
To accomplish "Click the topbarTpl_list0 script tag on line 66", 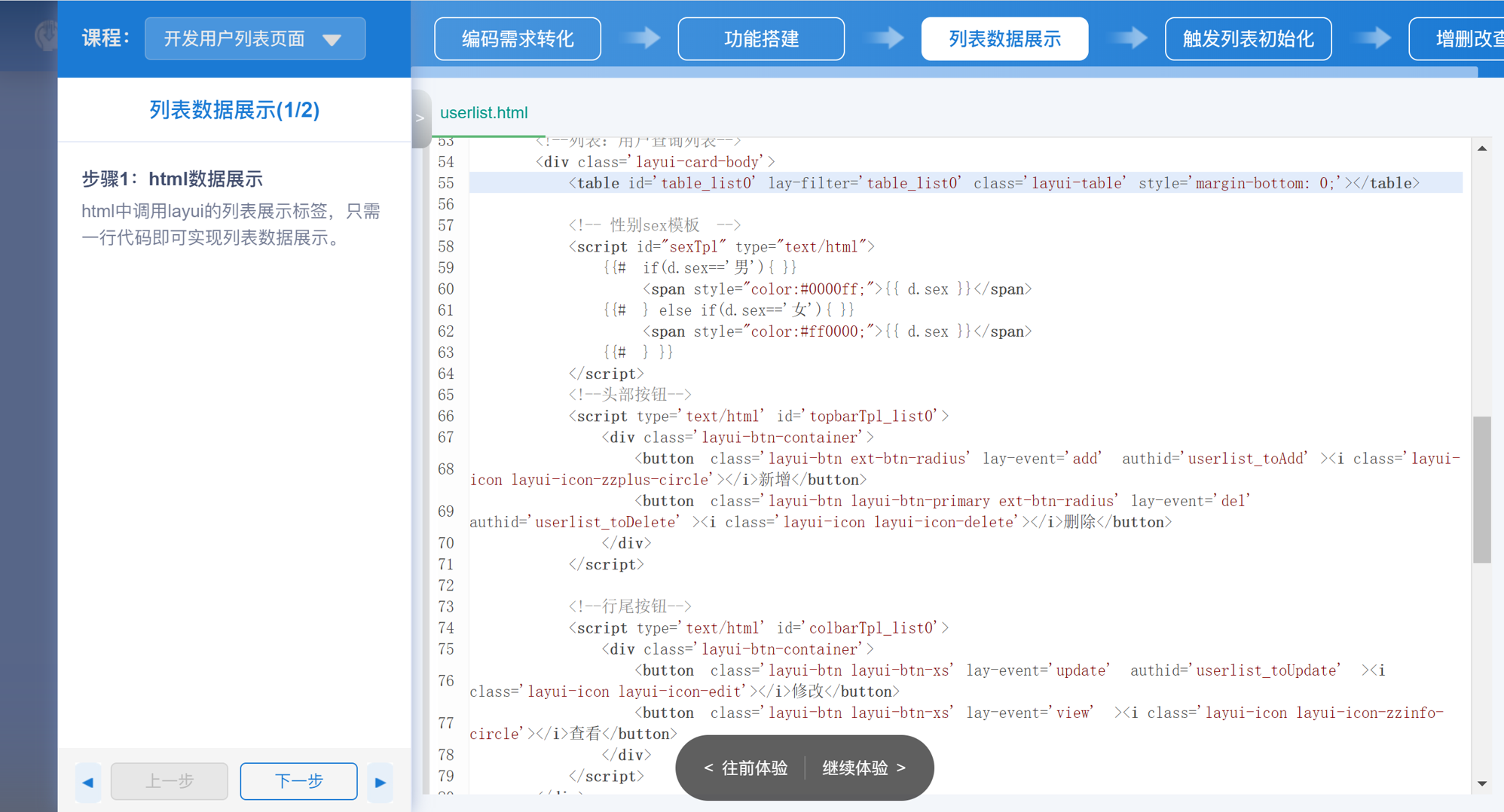I will click(759, 416).
